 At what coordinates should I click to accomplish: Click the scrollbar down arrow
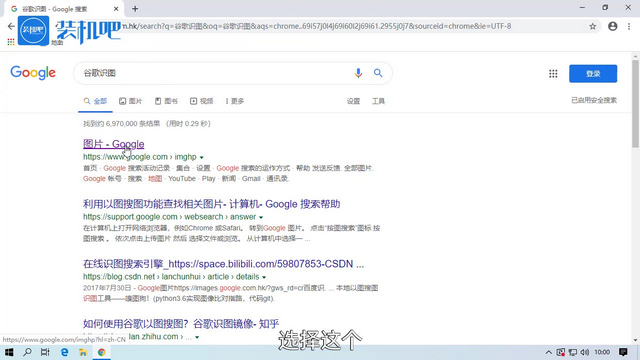[635, 340]
